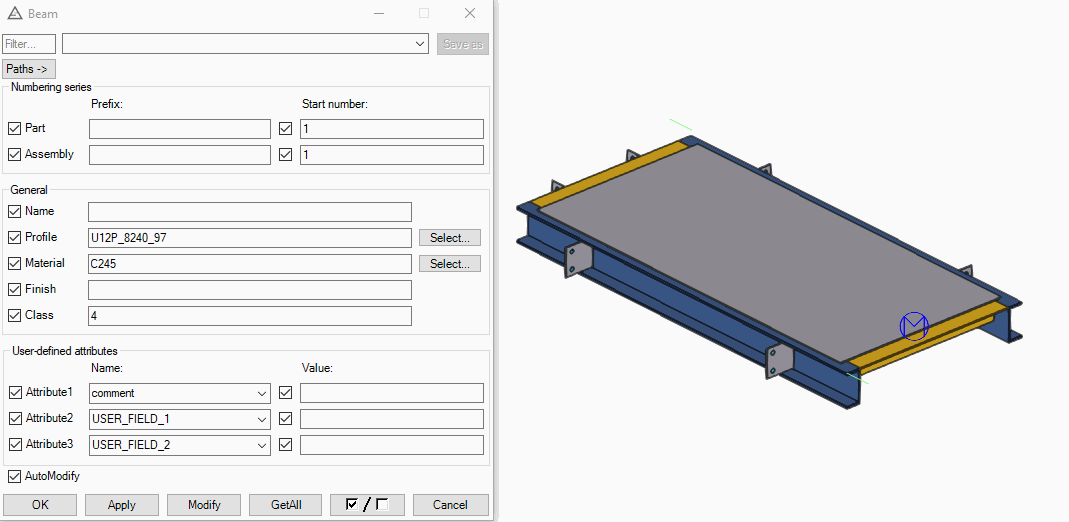The image size is (1069, 522).
Task: Toggle the AutoModify checkbox
Action: (x=15, y=477)
